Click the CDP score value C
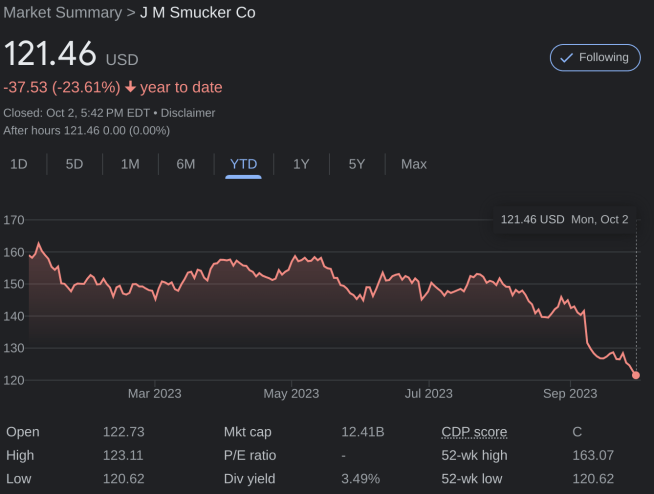Viewport: 654px width, 494px height. point(577,432)
